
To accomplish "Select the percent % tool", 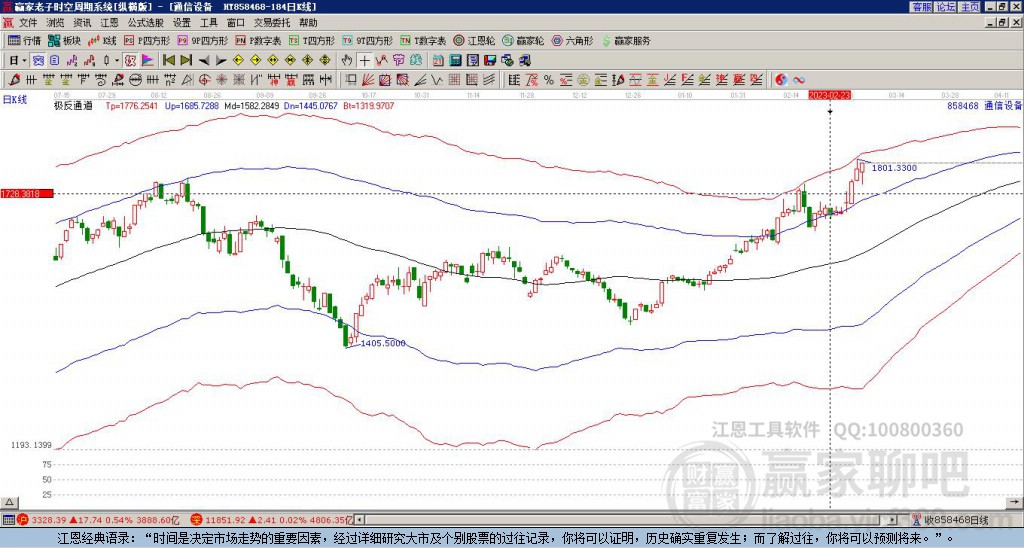I will click(x=549, y=80).
